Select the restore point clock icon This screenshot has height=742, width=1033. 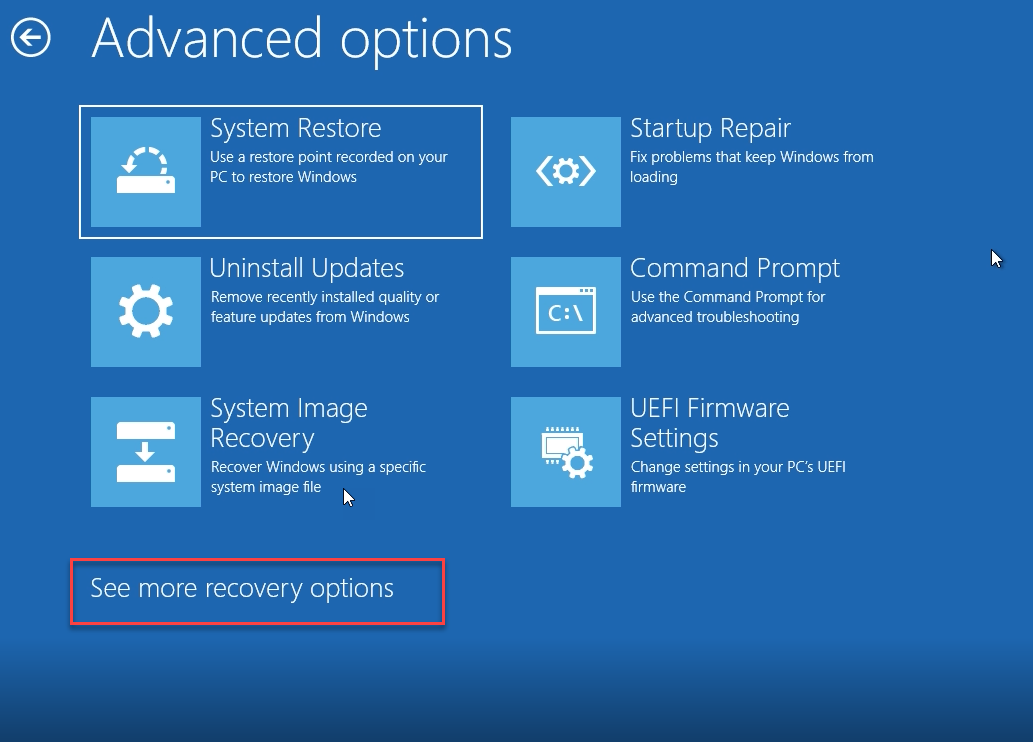tap(145, 171)
